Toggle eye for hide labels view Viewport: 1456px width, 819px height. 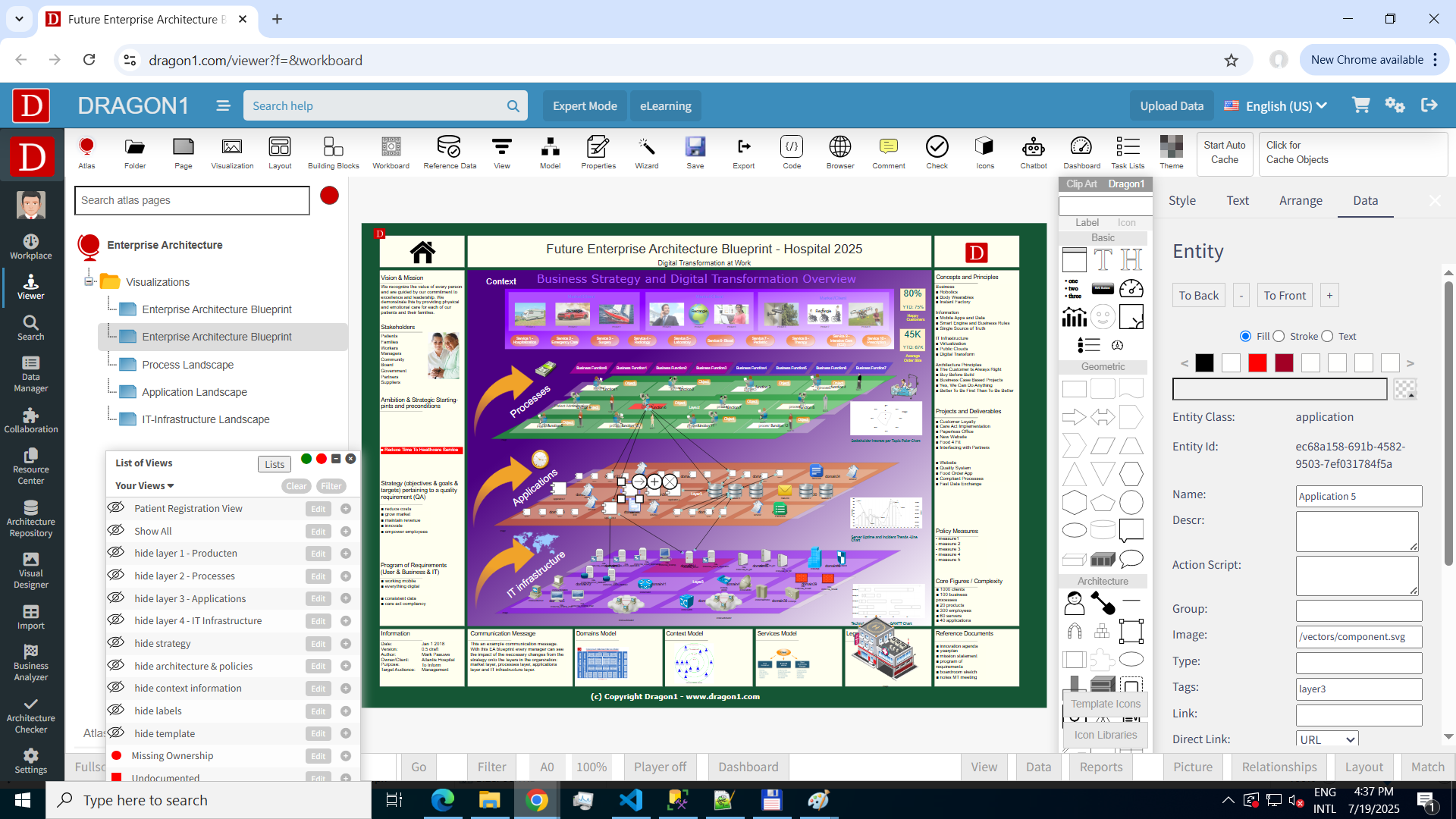(115, 710)
